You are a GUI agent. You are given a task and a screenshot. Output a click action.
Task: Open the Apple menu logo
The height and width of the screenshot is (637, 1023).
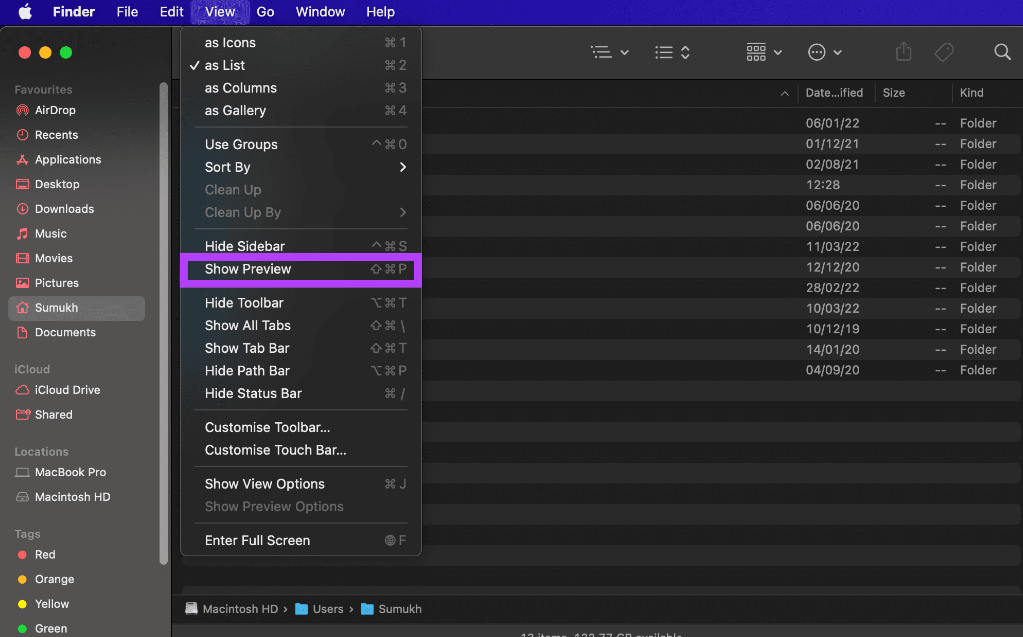coord(25,12)
